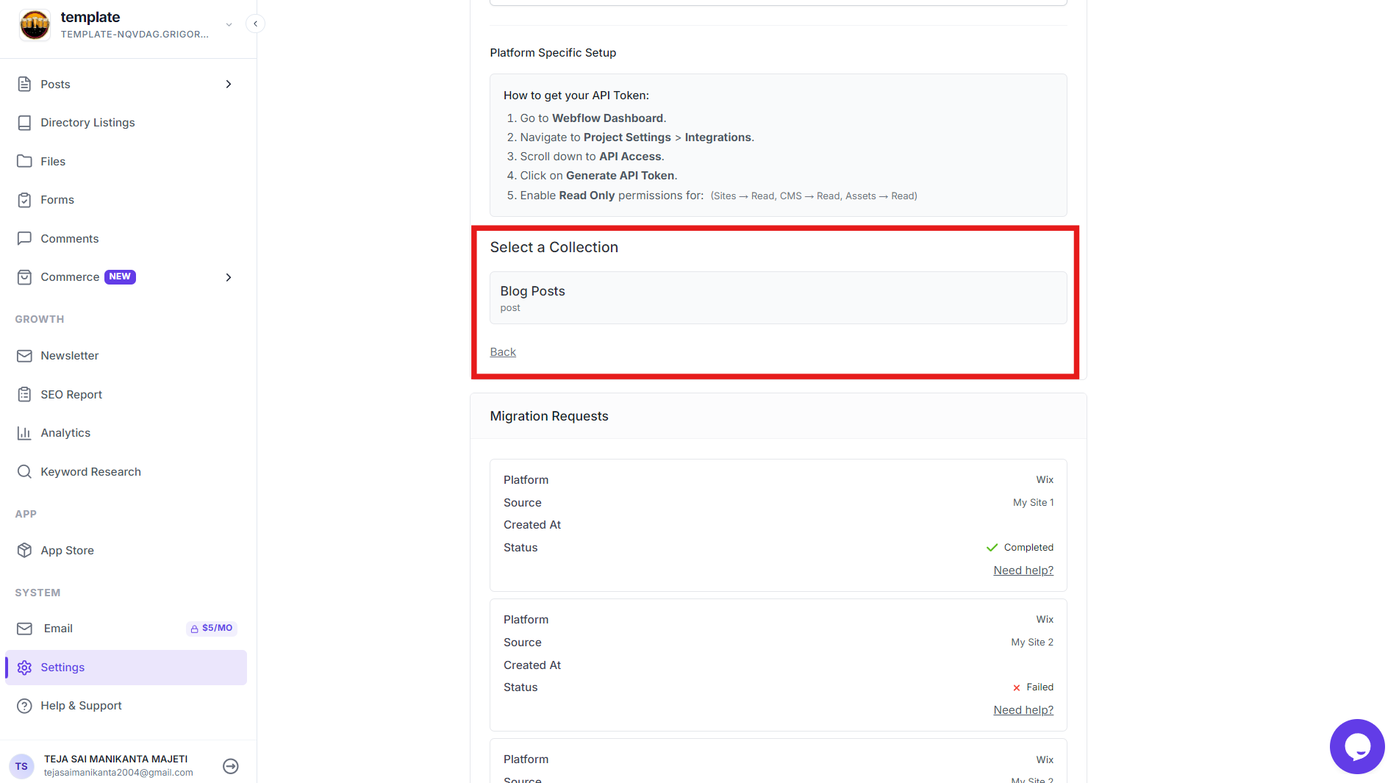This screenshot has width=1399, height=783.
Task: Expand the Commerce submenu chevron
Action: pyautogui.click(x=229, y=277)
